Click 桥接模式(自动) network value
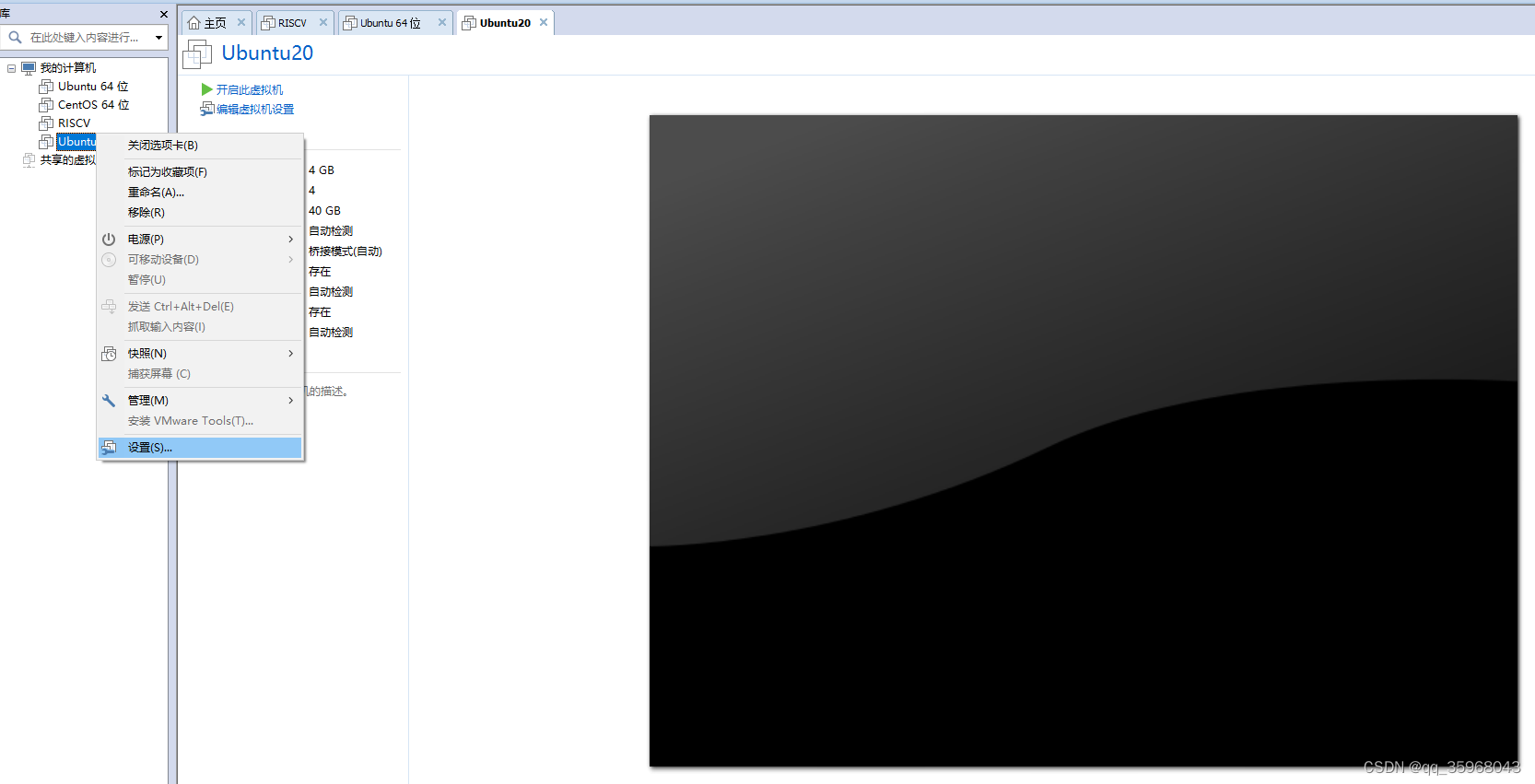This screenshot has height=784, width=1535. tap(346, 252)
